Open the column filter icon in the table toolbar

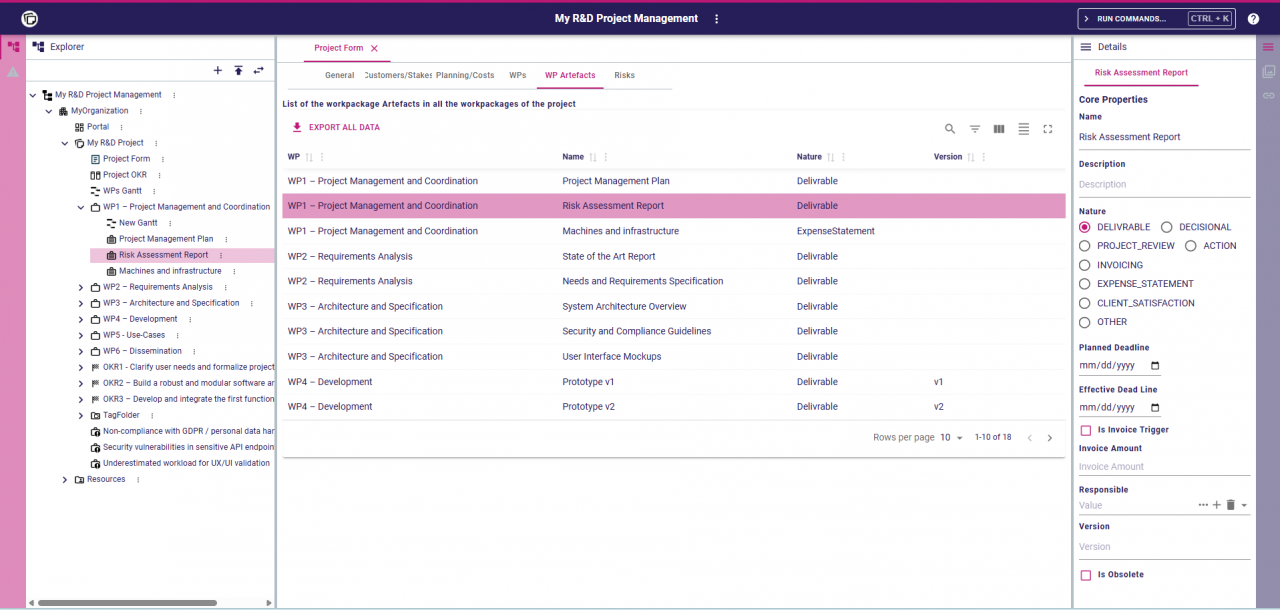pos(974,128)
